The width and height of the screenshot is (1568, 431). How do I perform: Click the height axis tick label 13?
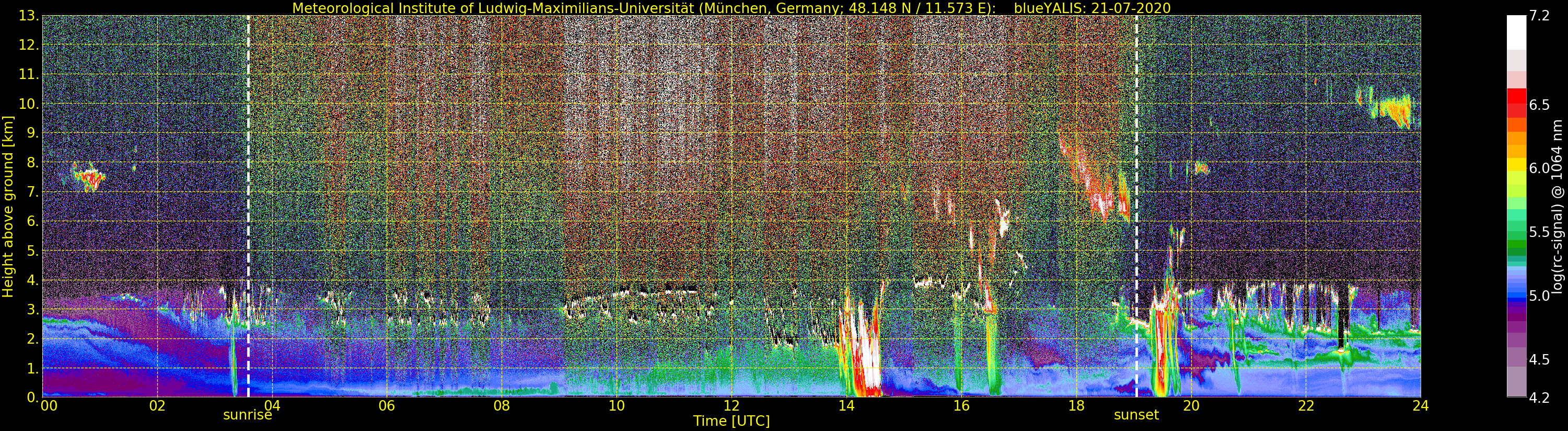pos(29,16)
